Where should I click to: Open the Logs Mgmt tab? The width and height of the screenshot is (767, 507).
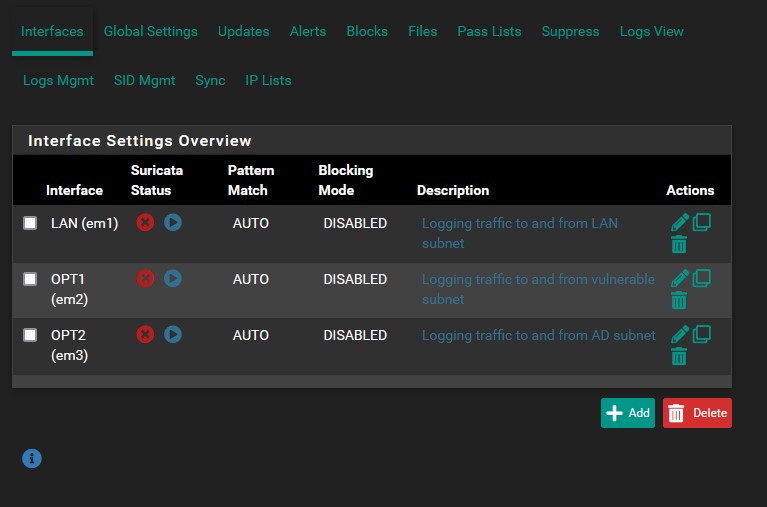pos(58,80)
